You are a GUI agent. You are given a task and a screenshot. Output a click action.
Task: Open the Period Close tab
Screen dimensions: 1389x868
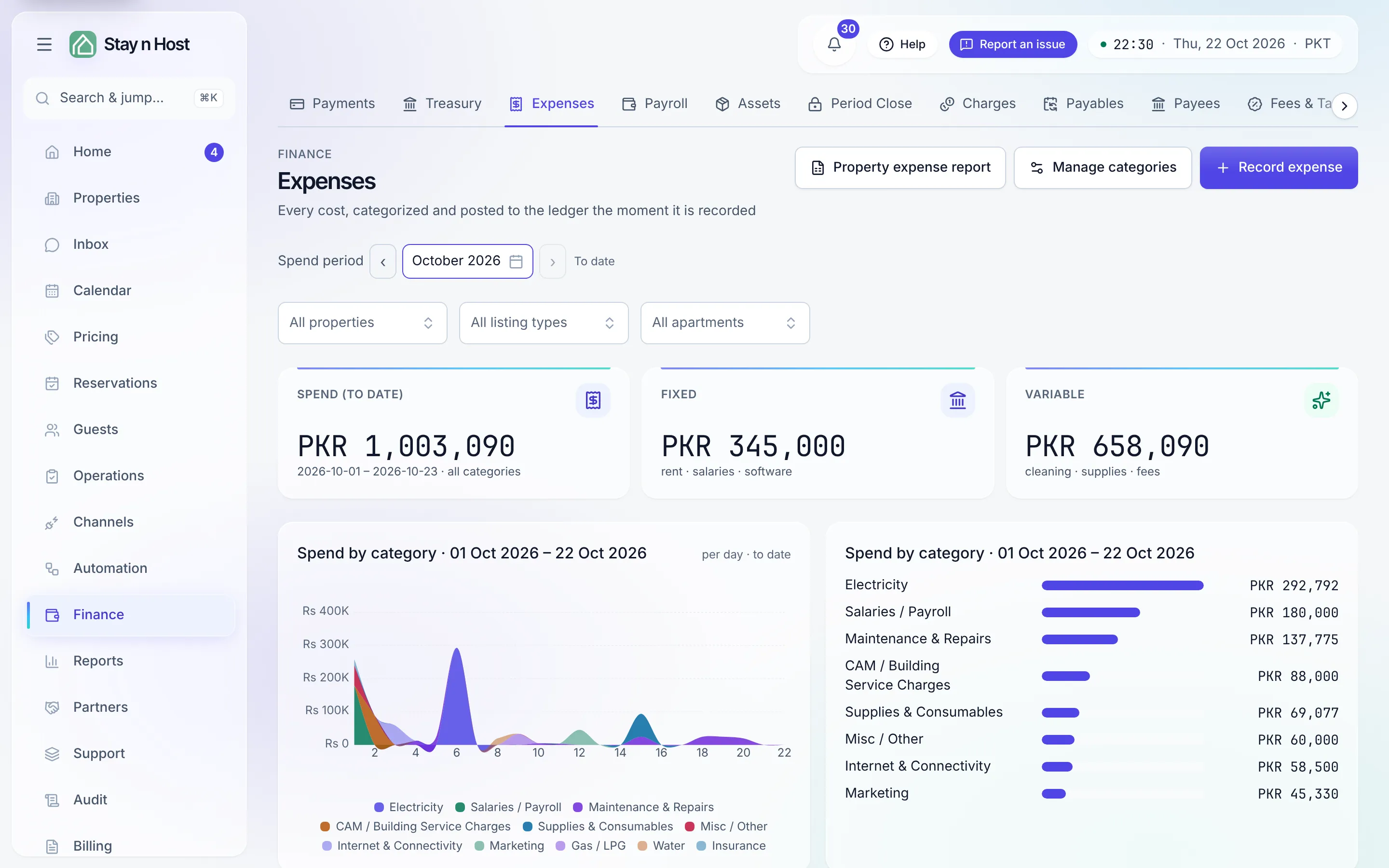[860, 104]
